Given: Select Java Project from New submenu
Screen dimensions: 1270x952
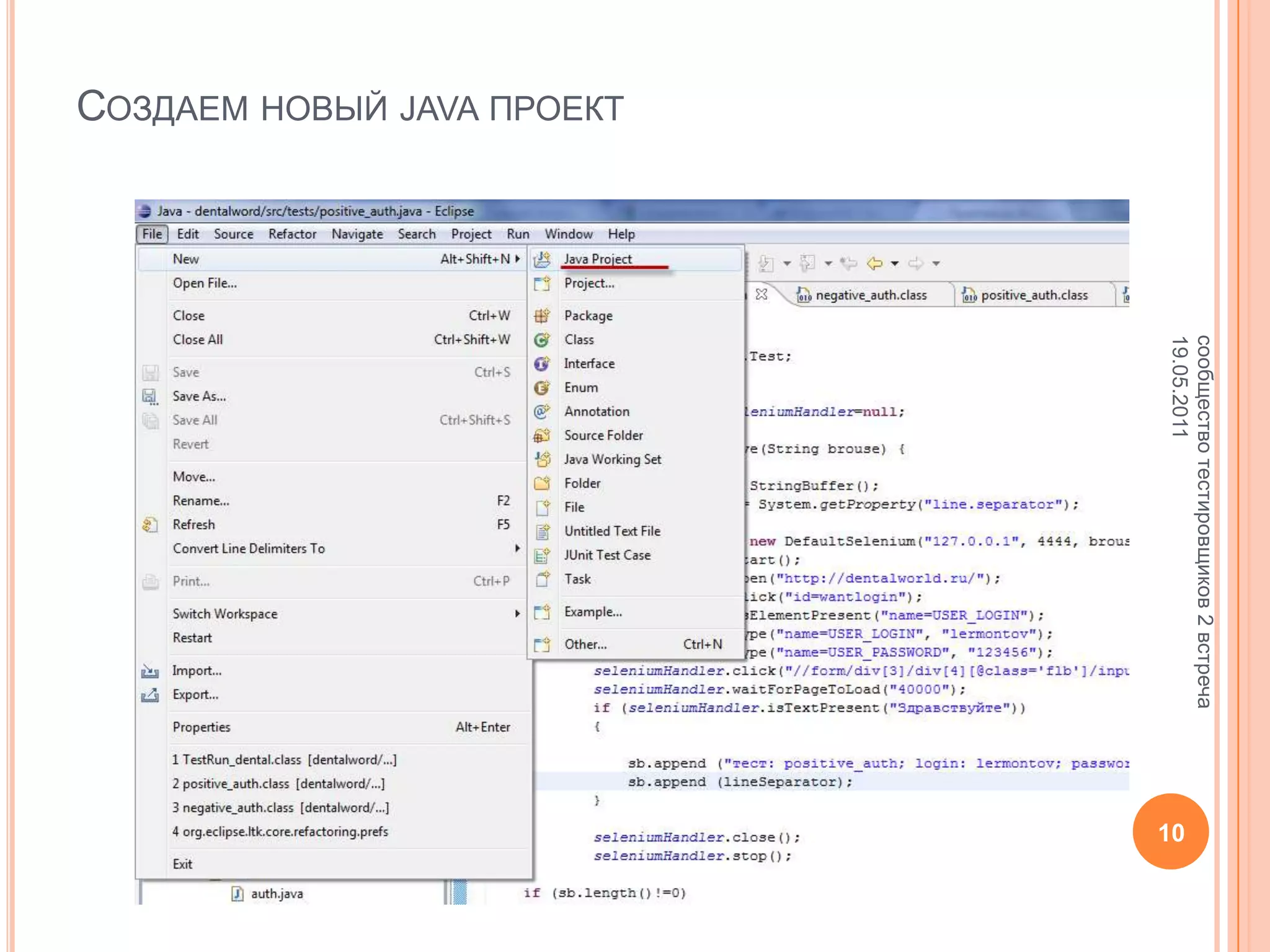Looking at the screenshot, I should click(637, 259).
